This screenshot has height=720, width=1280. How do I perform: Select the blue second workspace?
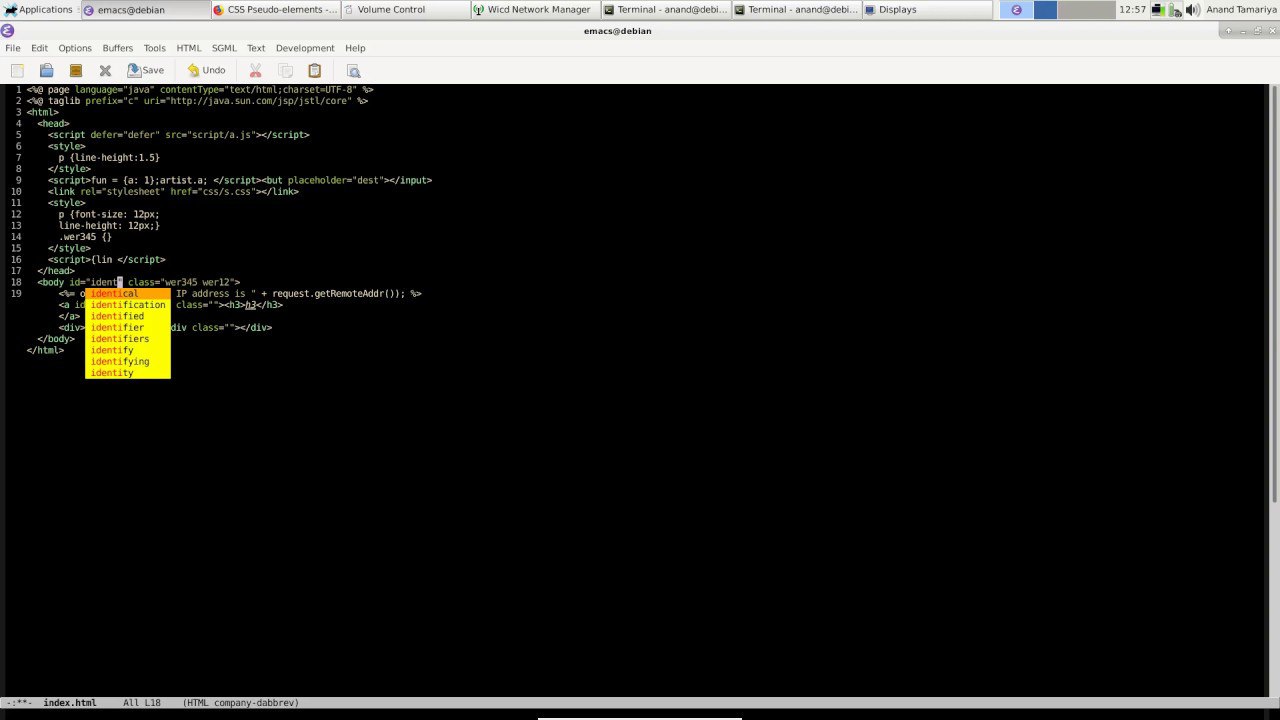[1045, 9]
